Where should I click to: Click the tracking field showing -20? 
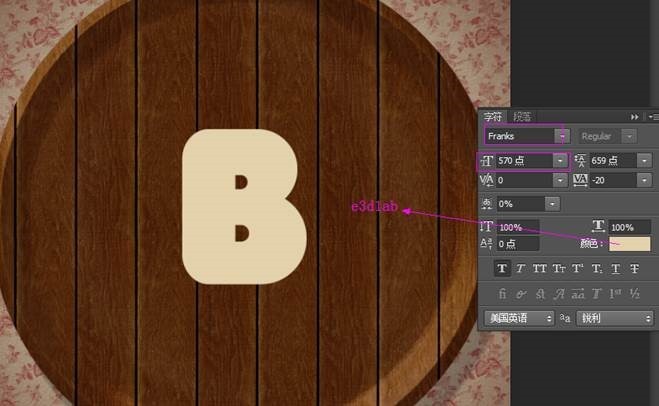click(613, 180)
